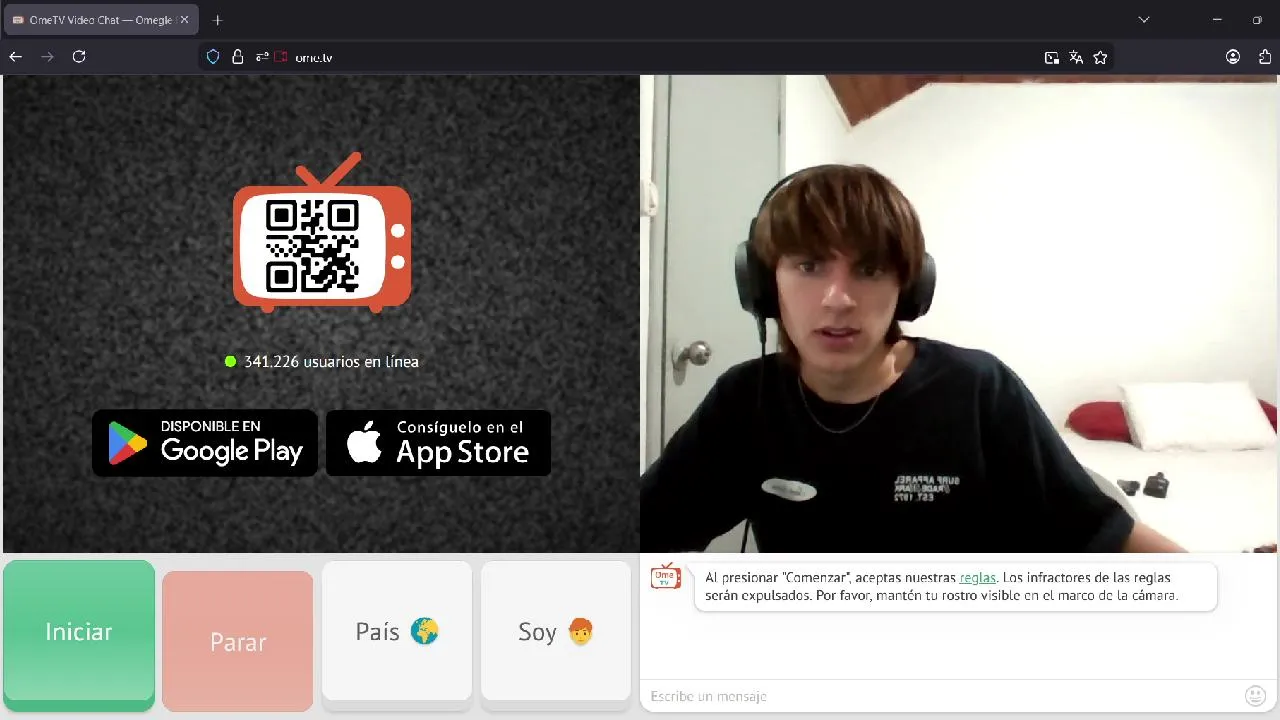Select the OmeTV Video Chat tab
Screen dimensions: 1280x720
(x=100, y=20)
